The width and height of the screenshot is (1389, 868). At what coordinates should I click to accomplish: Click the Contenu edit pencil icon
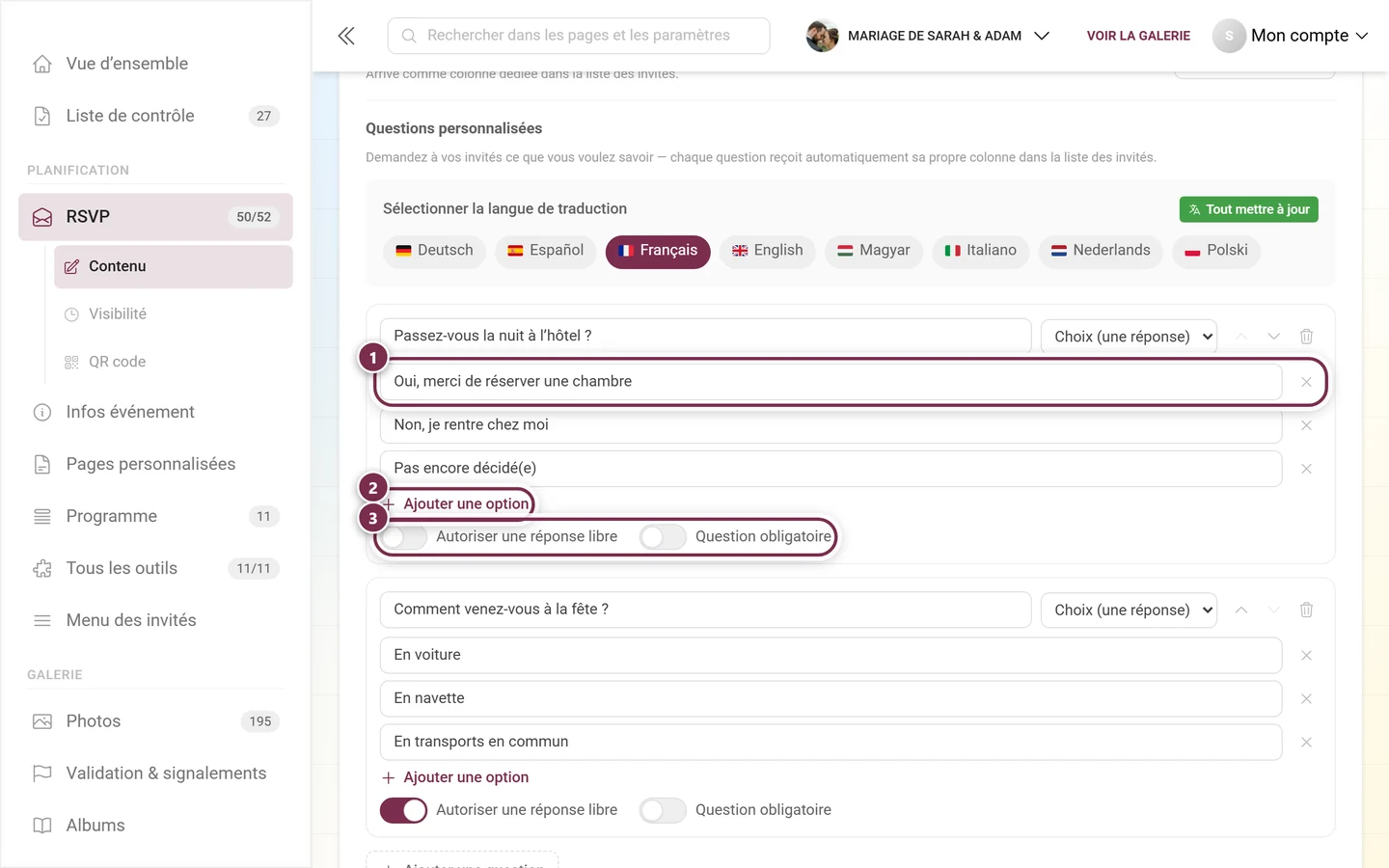coord(71,266)
